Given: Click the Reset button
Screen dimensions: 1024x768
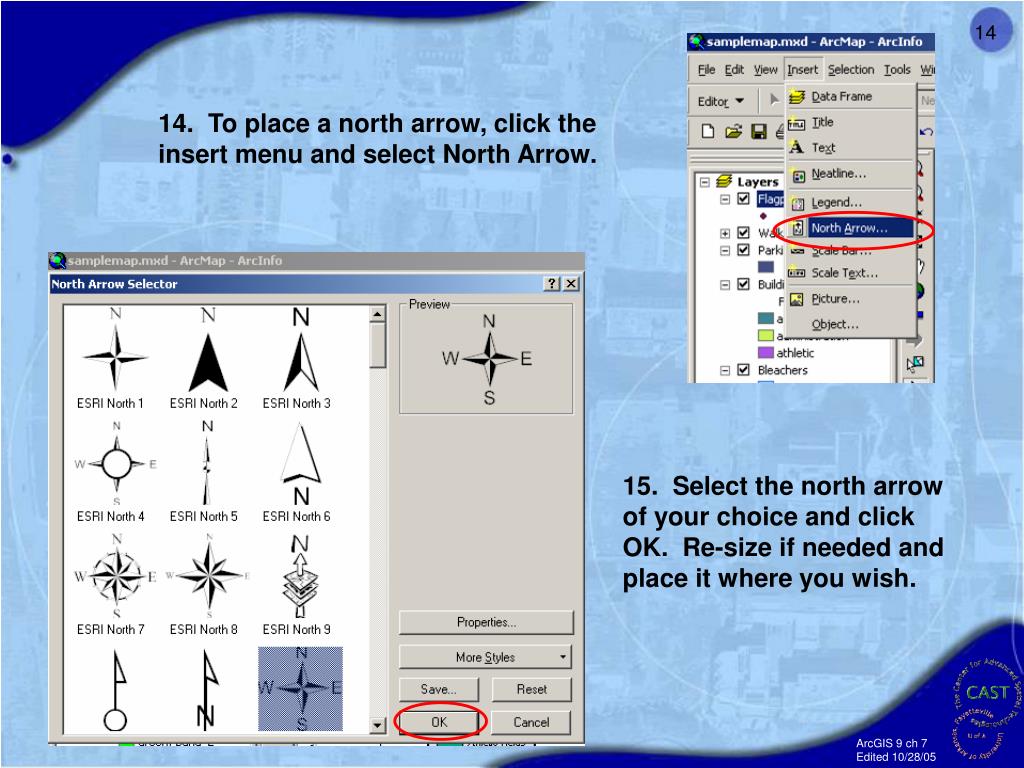Looking at the screenshot, I should 532,689.
